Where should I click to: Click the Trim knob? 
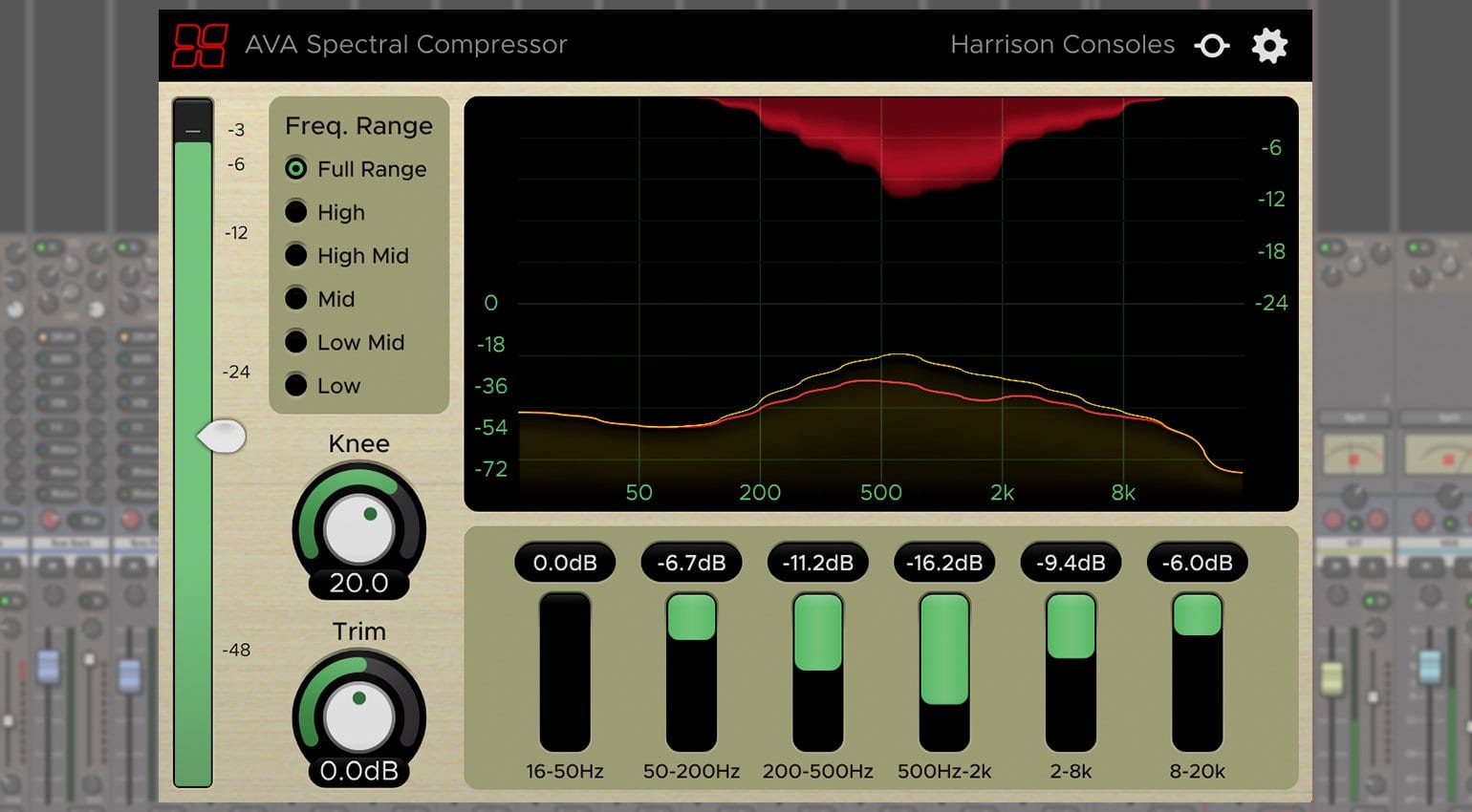point(358,716)
